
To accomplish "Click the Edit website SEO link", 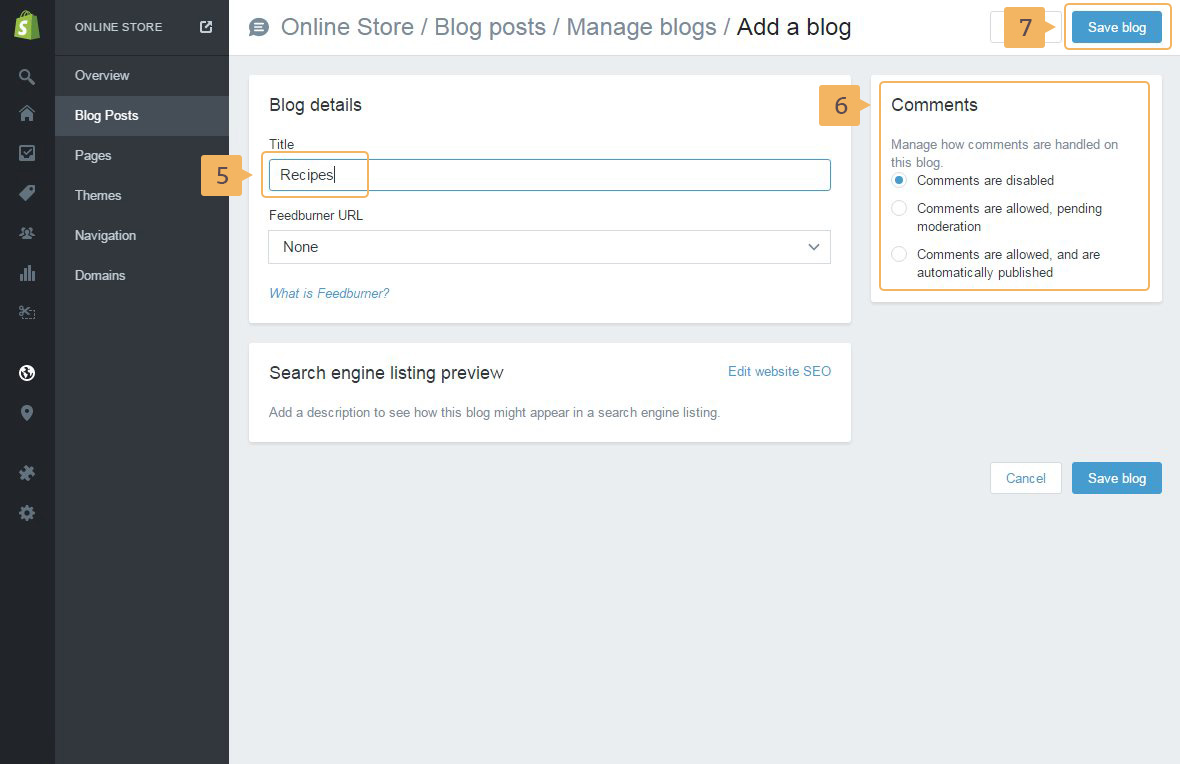I will point(779,371).
